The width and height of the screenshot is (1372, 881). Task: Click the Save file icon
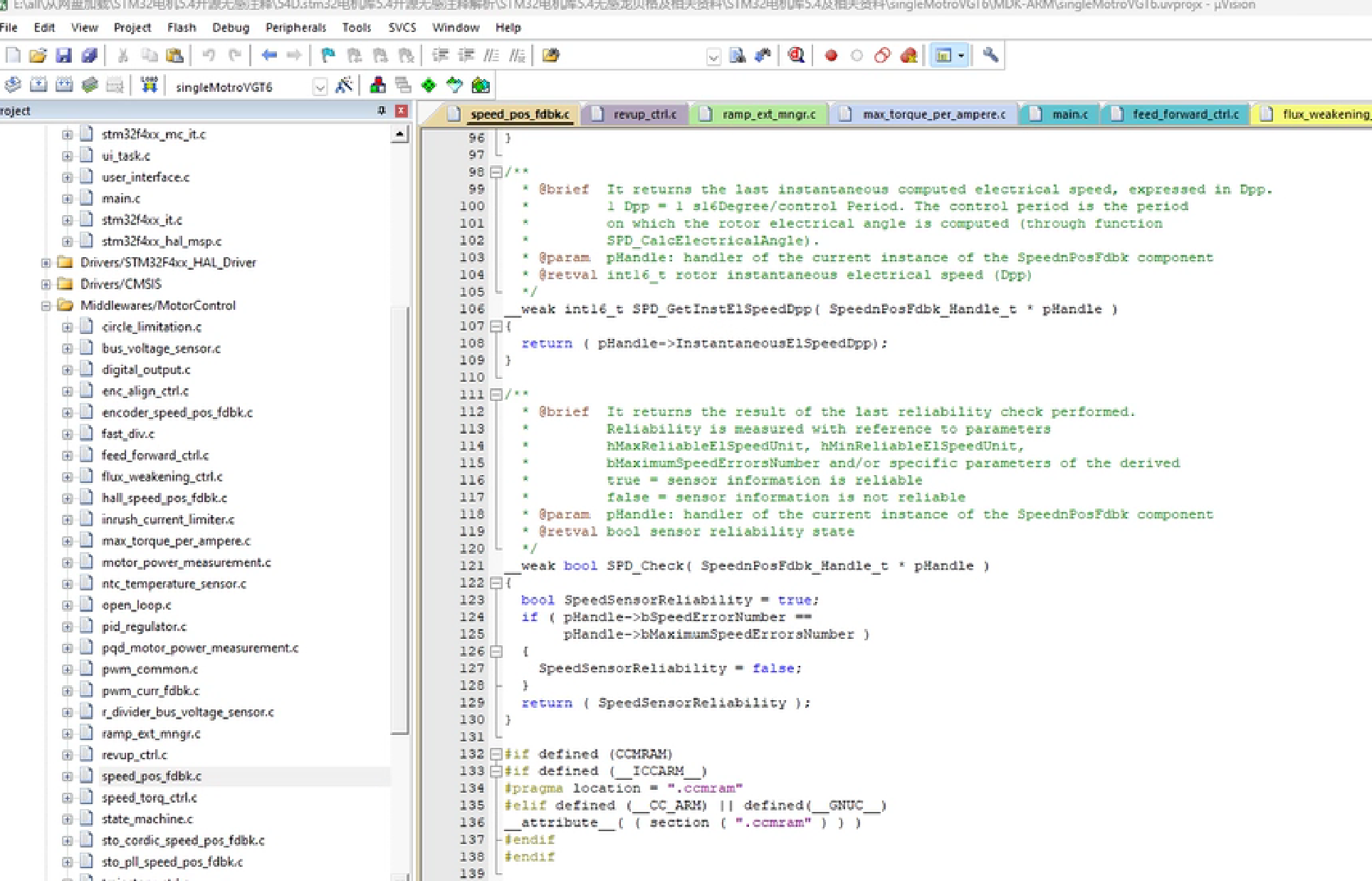coord(63,56)
